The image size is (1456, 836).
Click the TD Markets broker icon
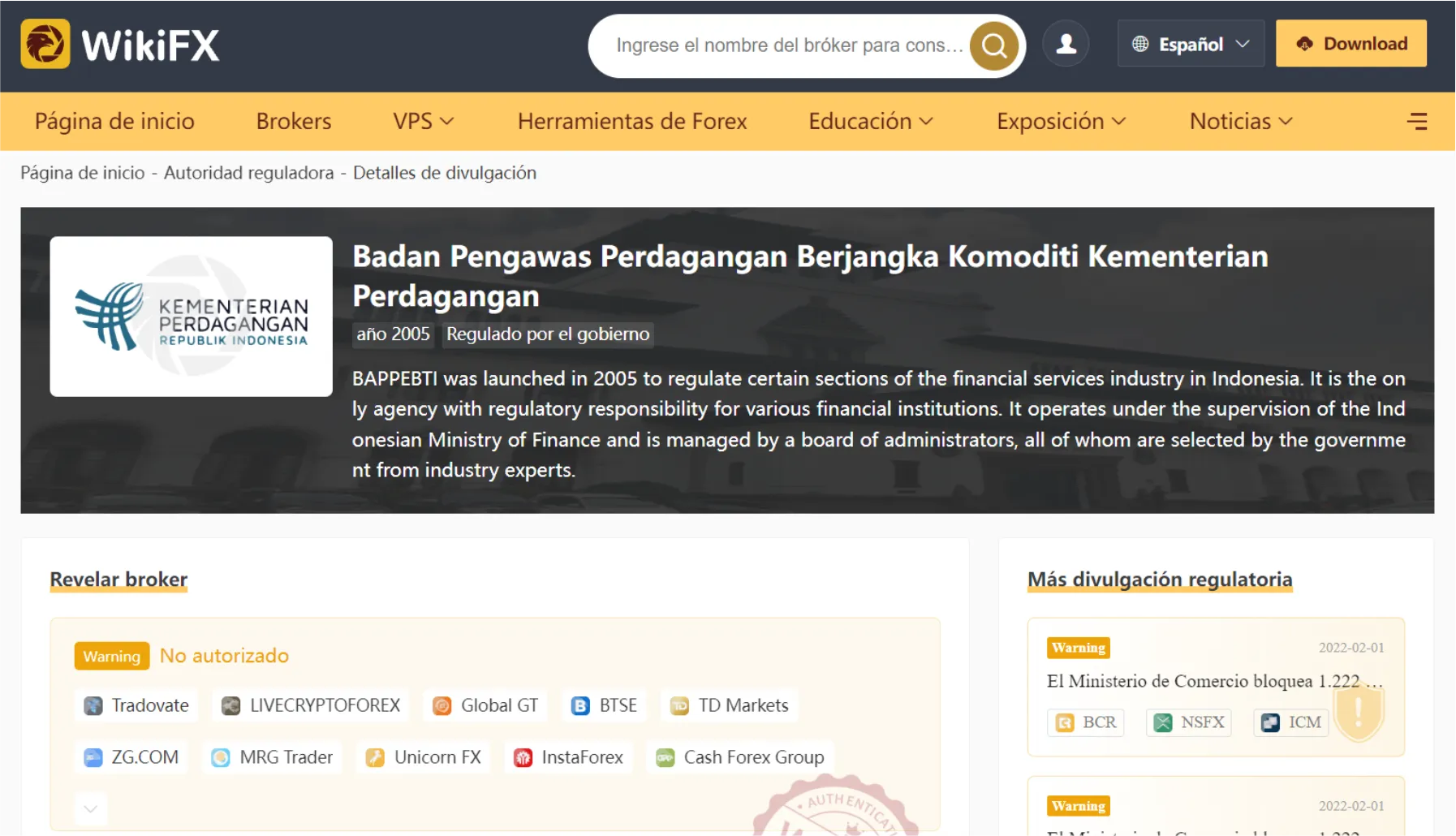[x=679, y=705]
